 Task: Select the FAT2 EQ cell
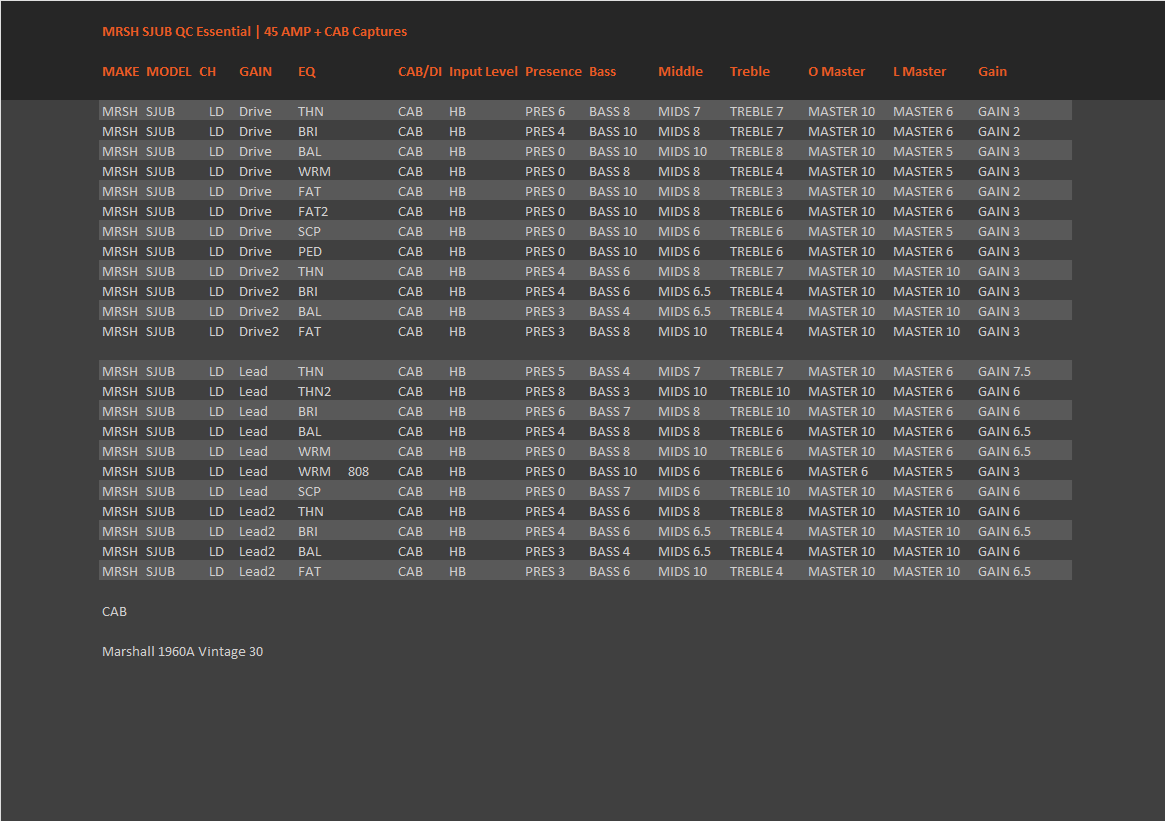click(x=312, y=212)
